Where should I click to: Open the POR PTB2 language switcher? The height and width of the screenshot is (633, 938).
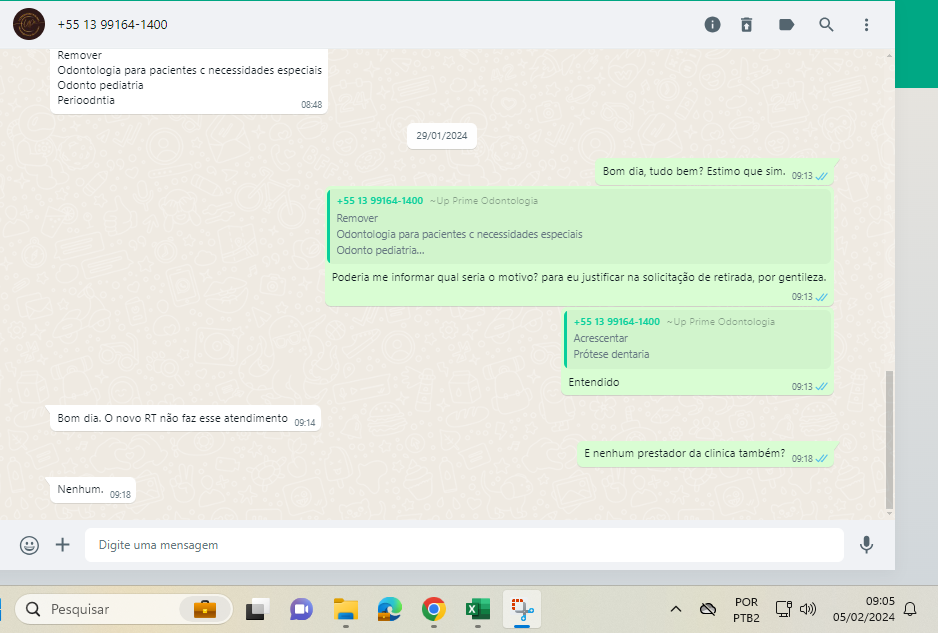[746, 609]
